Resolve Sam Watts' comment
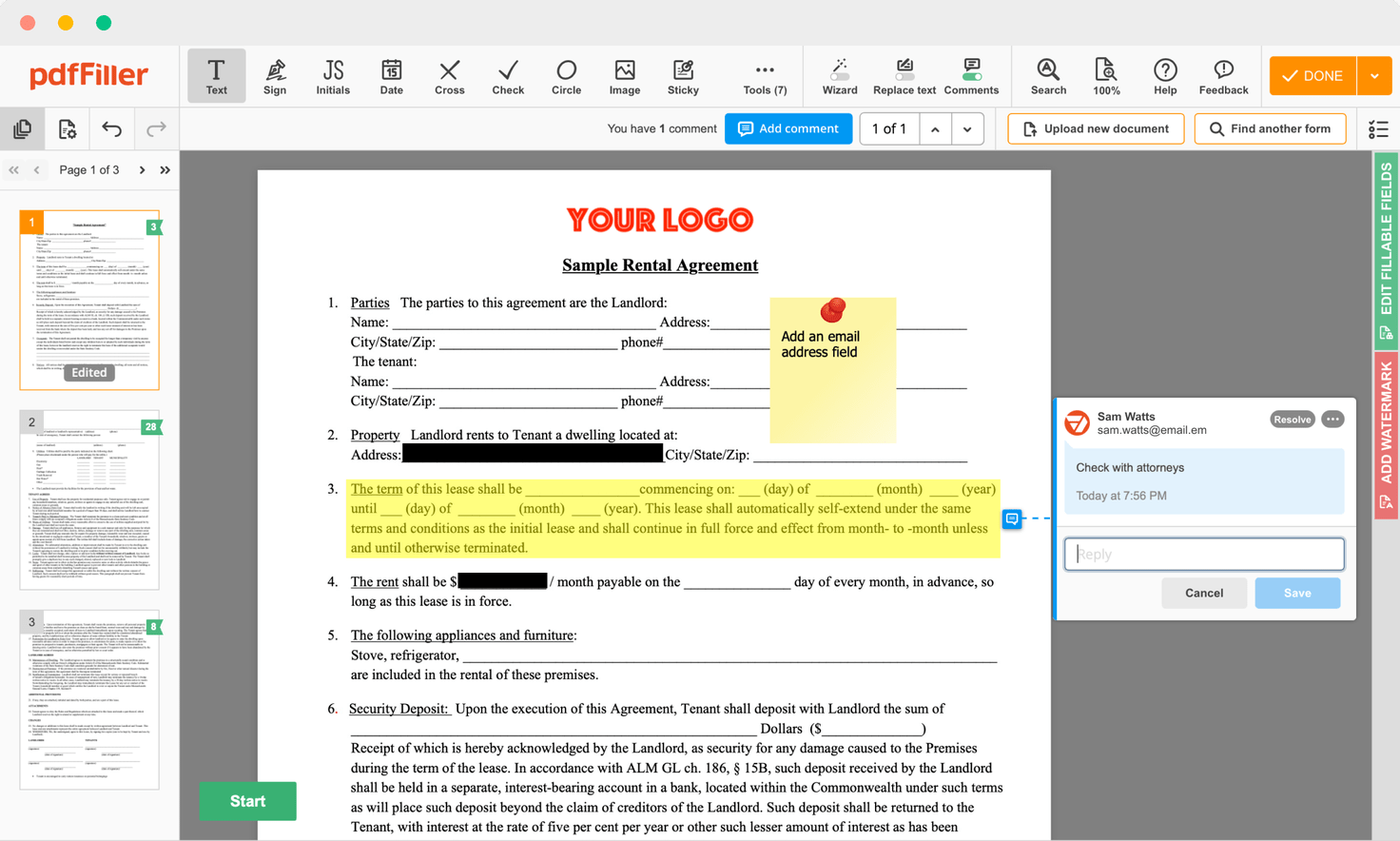This screenshot has height=841, width=1400. tap(1292, 419)
